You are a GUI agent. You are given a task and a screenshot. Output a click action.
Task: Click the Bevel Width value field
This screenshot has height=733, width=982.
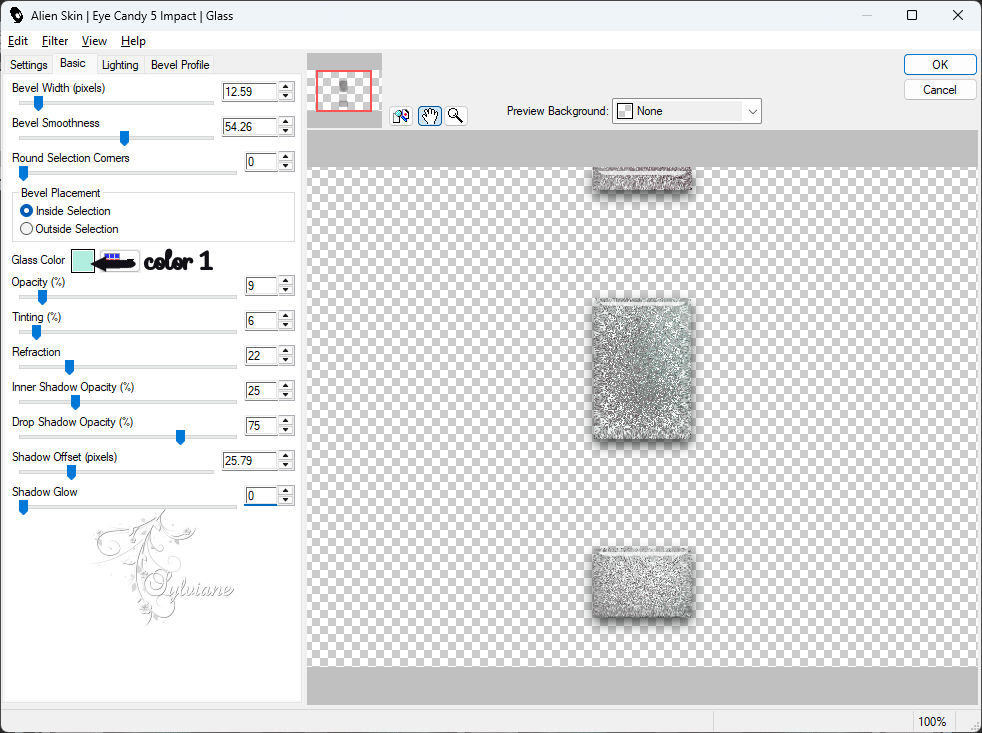click(250, 92)
